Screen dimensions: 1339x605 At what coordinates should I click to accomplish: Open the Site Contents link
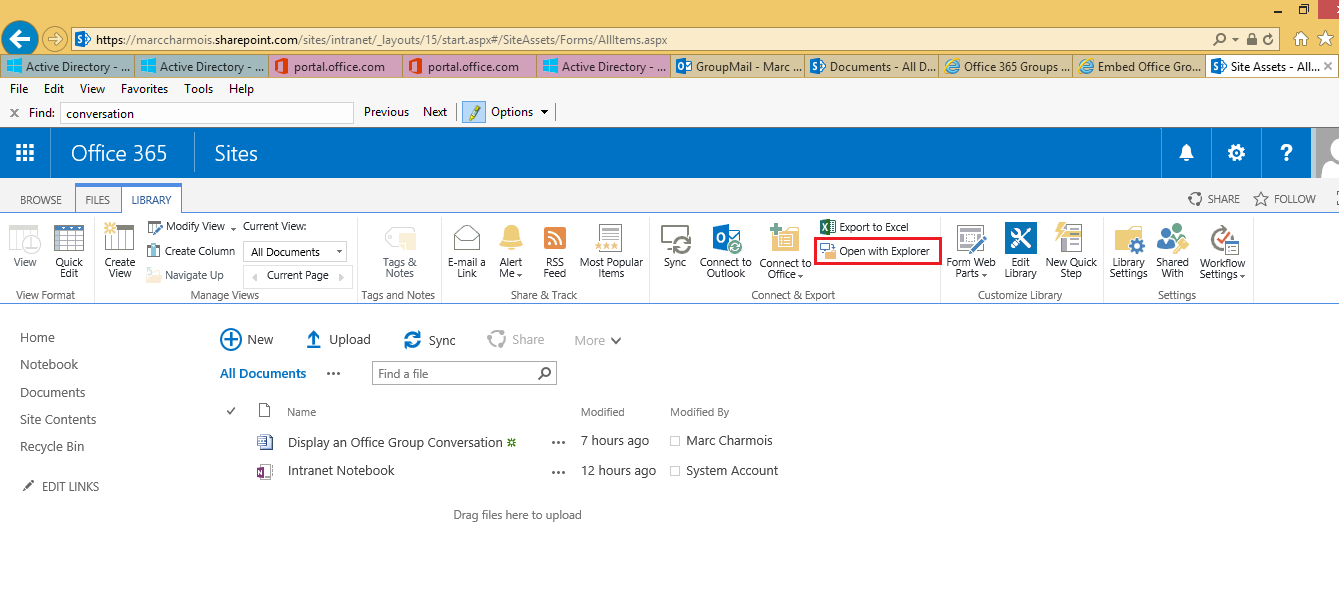(58, 419)
